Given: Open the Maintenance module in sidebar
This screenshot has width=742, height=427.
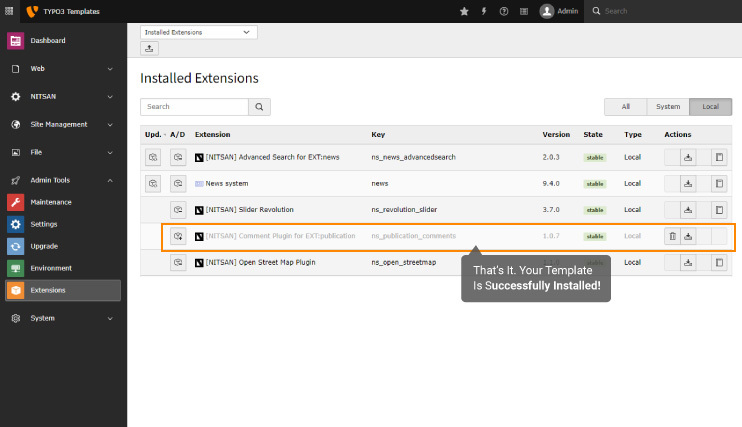Looking at the screenshot, I should click(50, 202).
